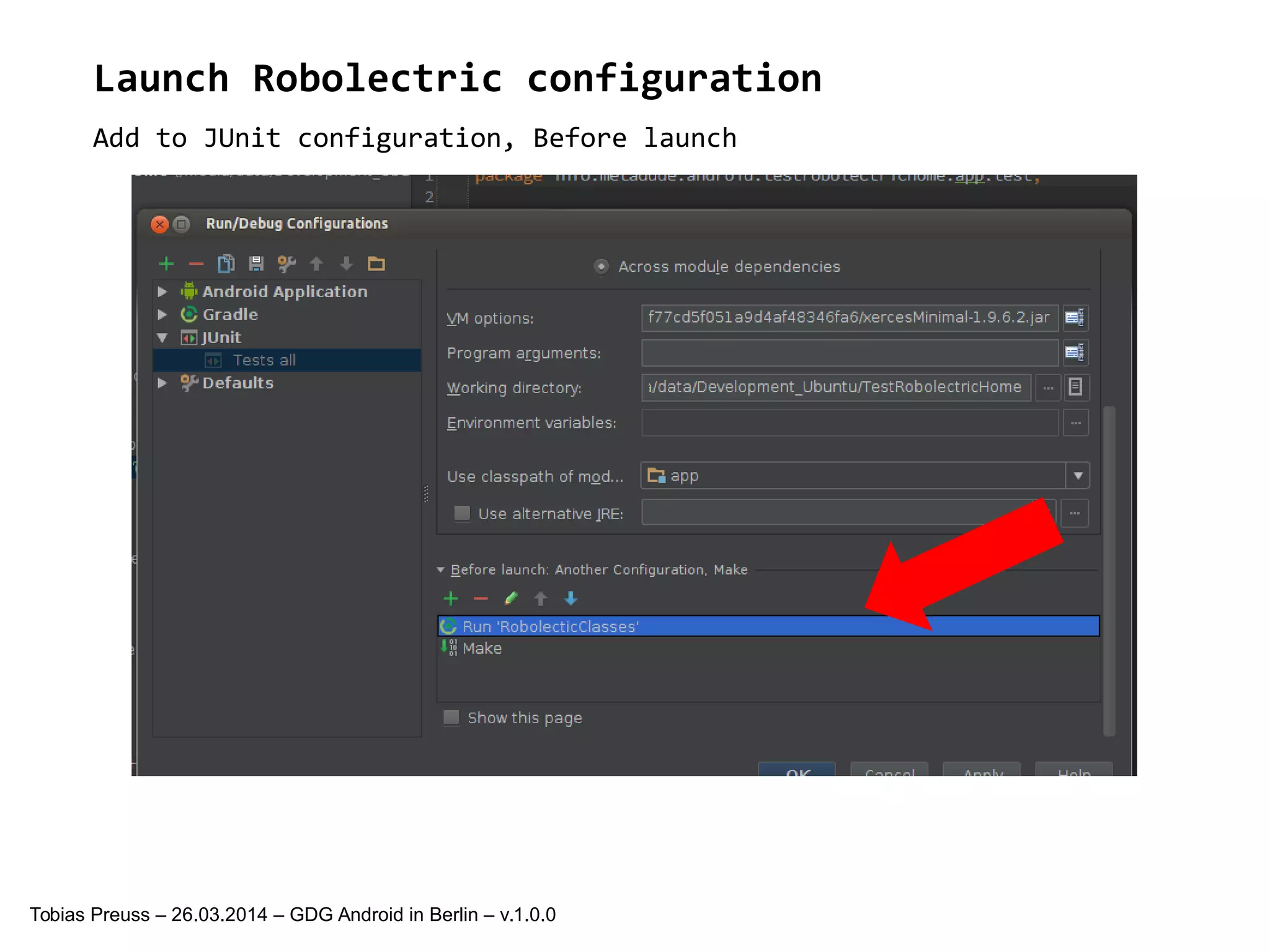Toggle Use alternative JRE checkbox
The width and height of the screenshot is (1270, 952).
pyautogui.click(x=462, y=514)
